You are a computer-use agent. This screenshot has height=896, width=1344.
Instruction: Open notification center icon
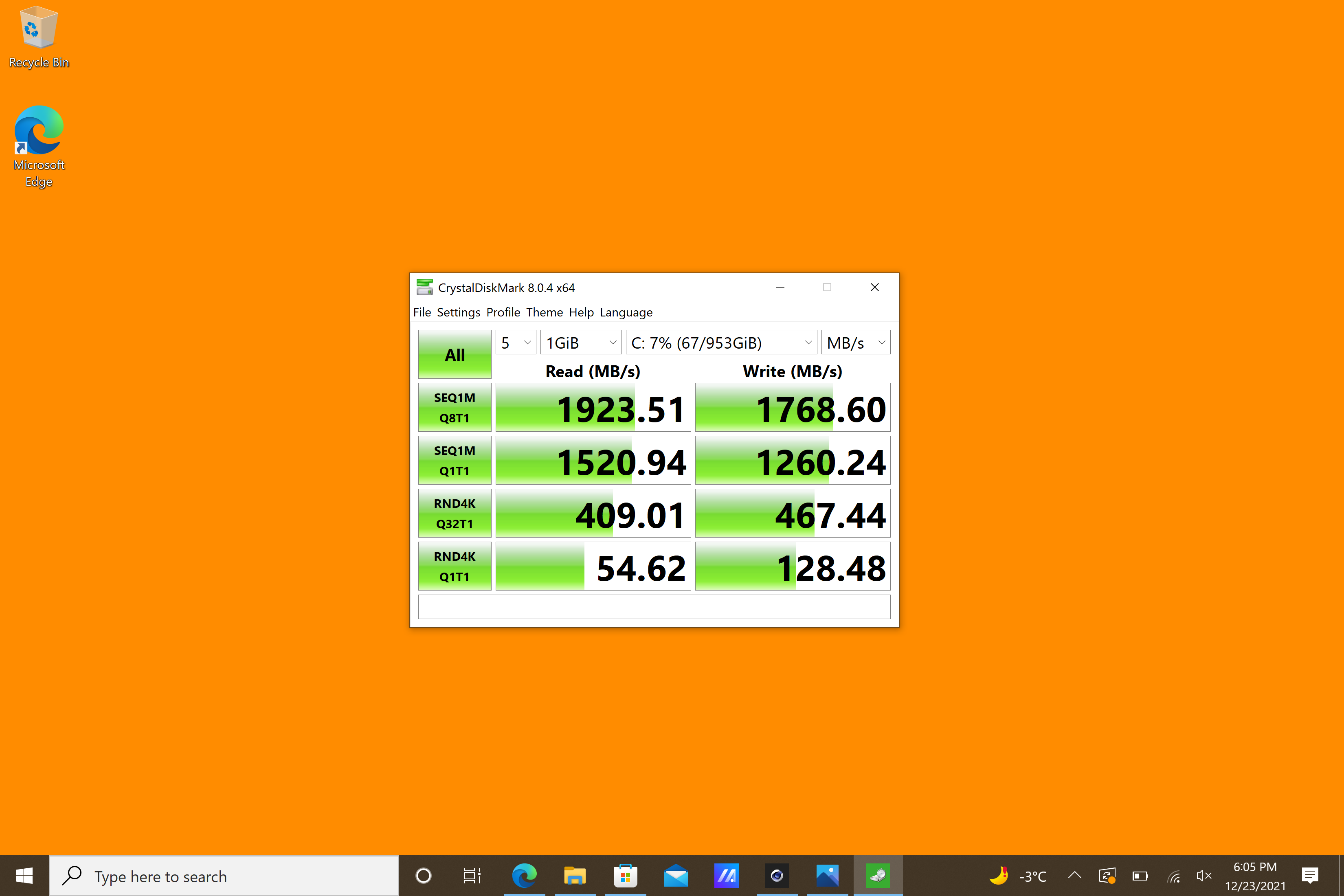(x=1310, y=875)
